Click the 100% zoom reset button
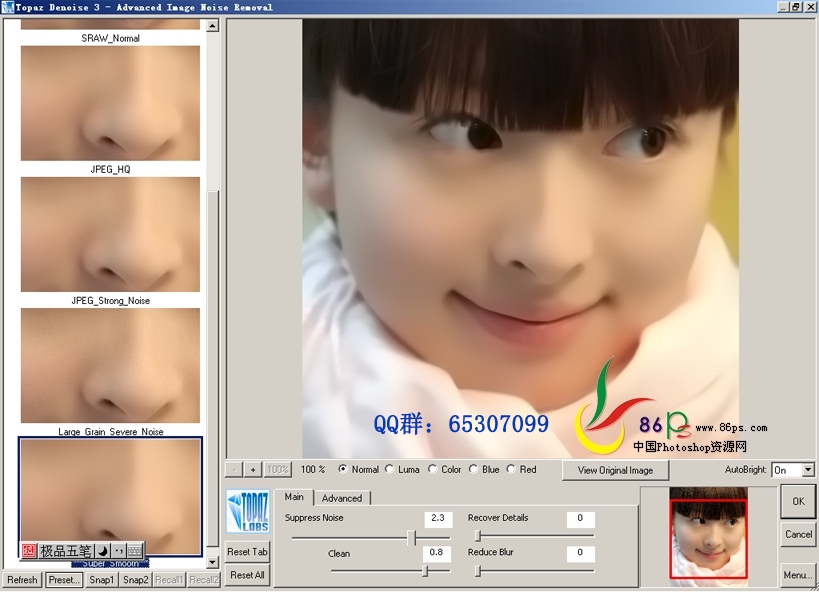This screenshot has height=592, width=819. click(277, 469)
